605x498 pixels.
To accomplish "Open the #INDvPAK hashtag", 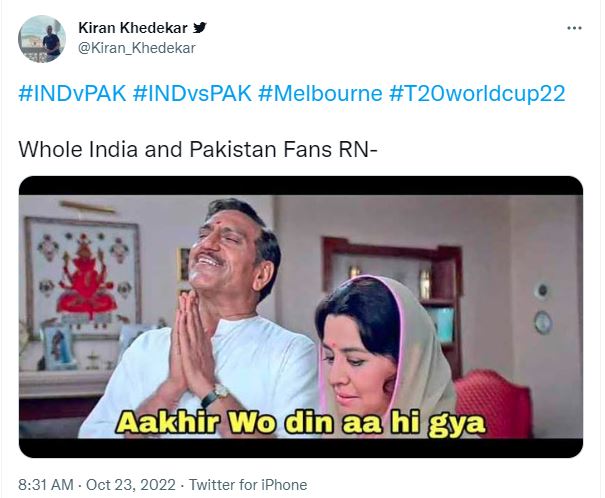I will point(72,94).
